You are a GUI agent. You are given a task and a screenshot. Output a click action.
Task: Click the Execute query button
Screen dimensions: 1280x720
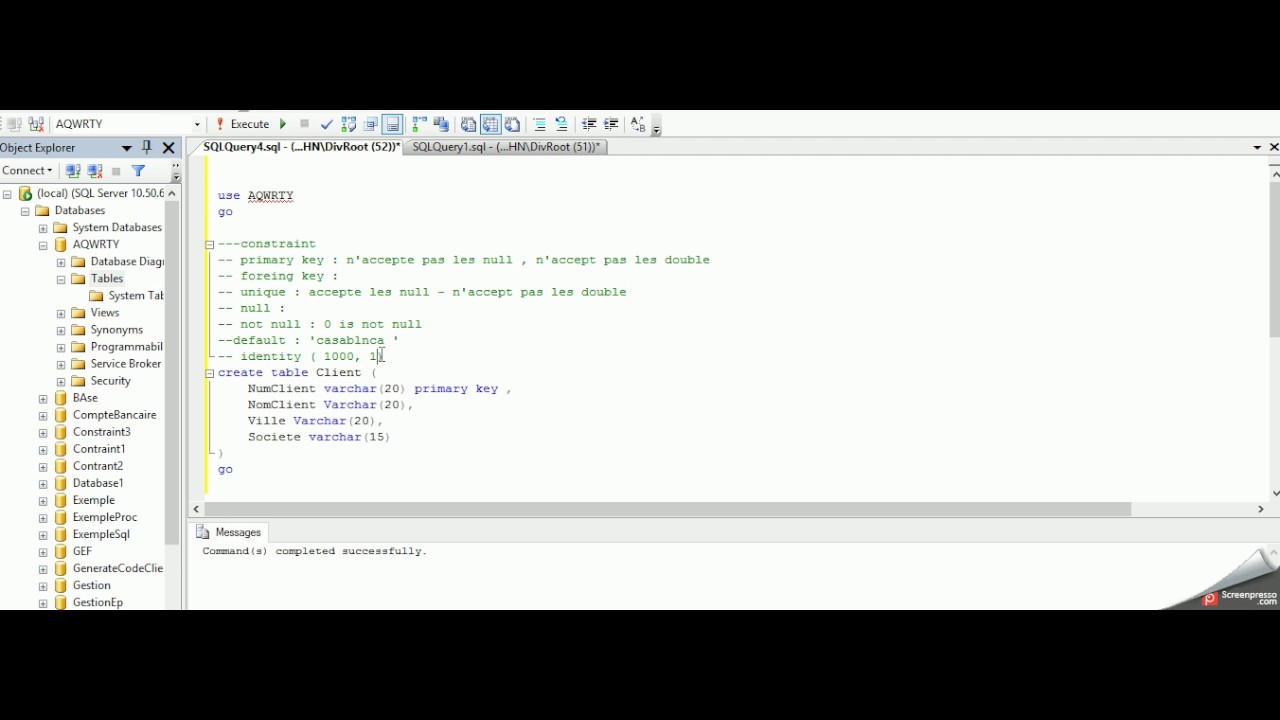coord(242,124)
